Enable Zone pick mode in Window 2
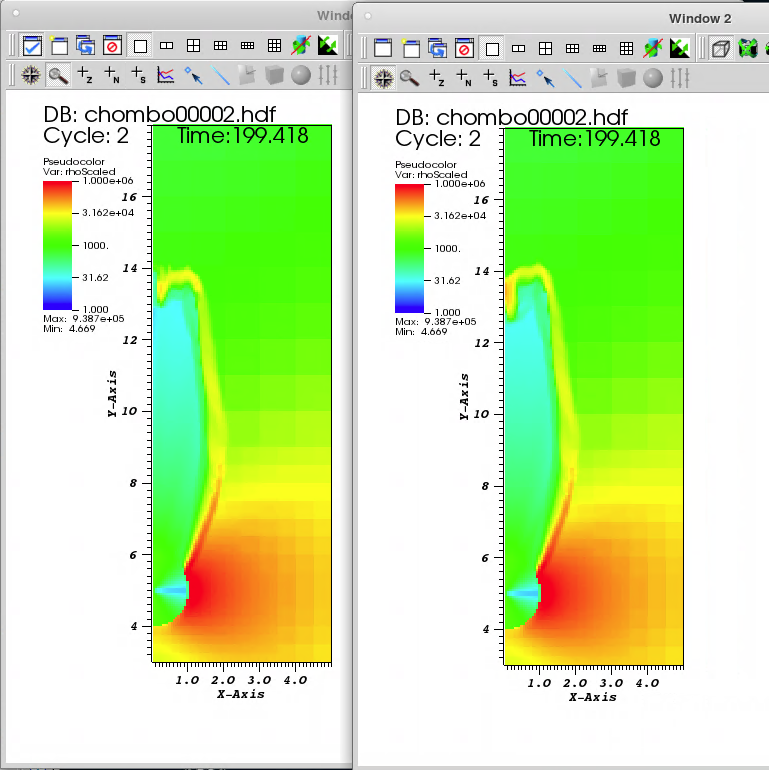Viewport: 769px width, 770px height. coord(437,78)
